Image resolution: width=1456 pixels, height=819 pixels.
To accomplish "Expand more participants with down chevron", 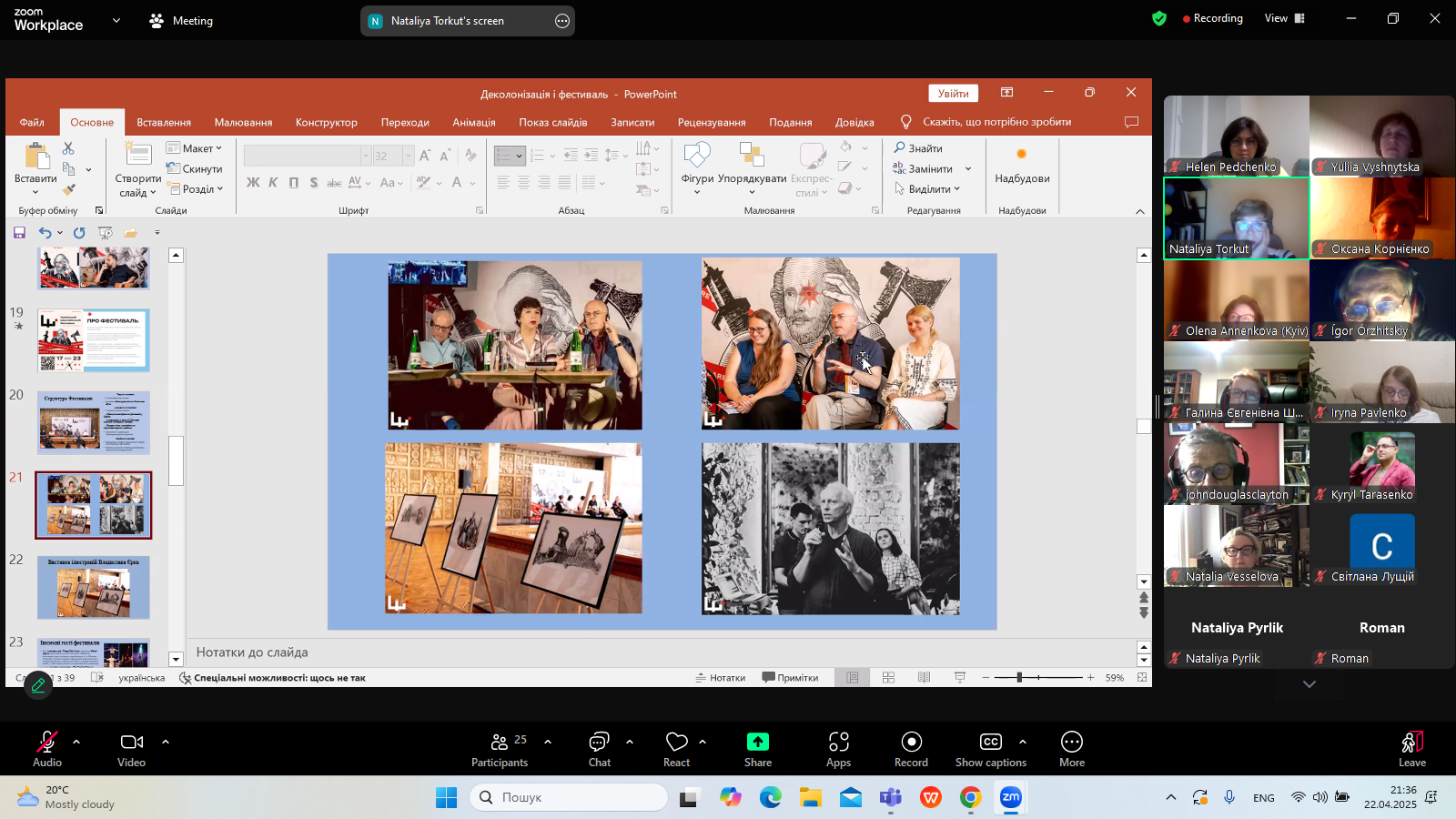I will pos(1309,684).
